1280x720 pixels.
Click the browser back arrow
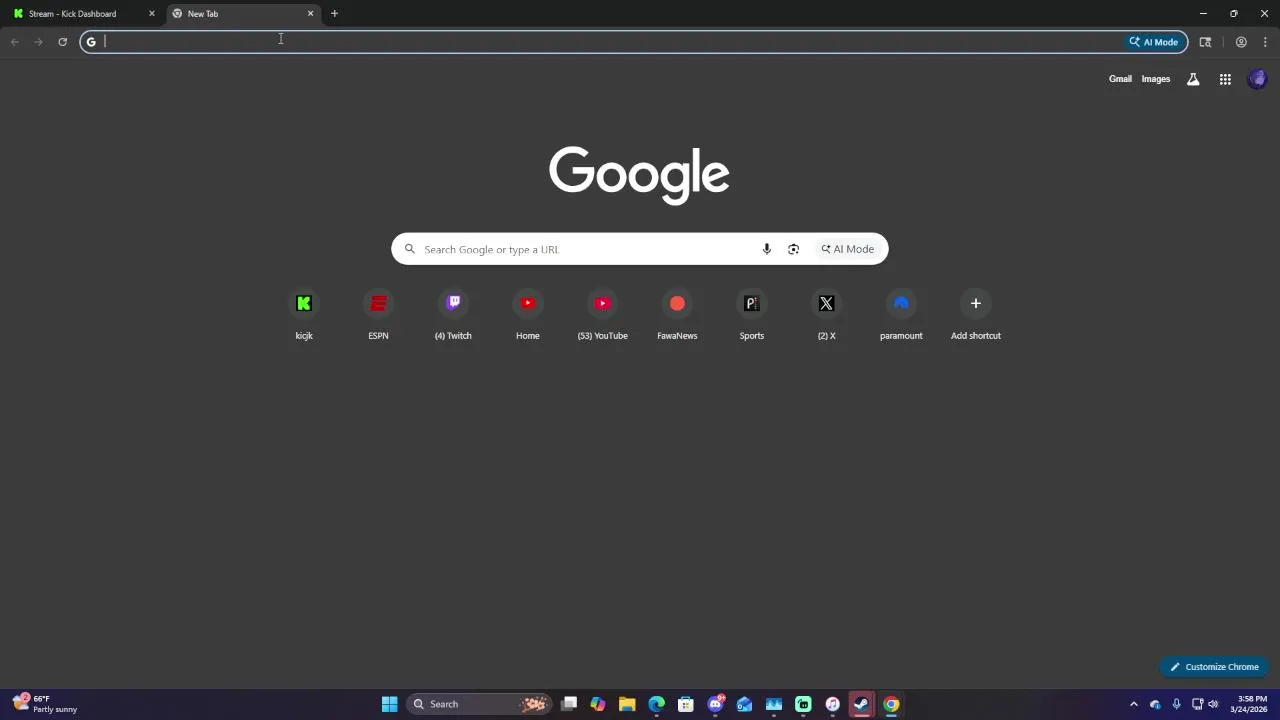pos(14,42)
